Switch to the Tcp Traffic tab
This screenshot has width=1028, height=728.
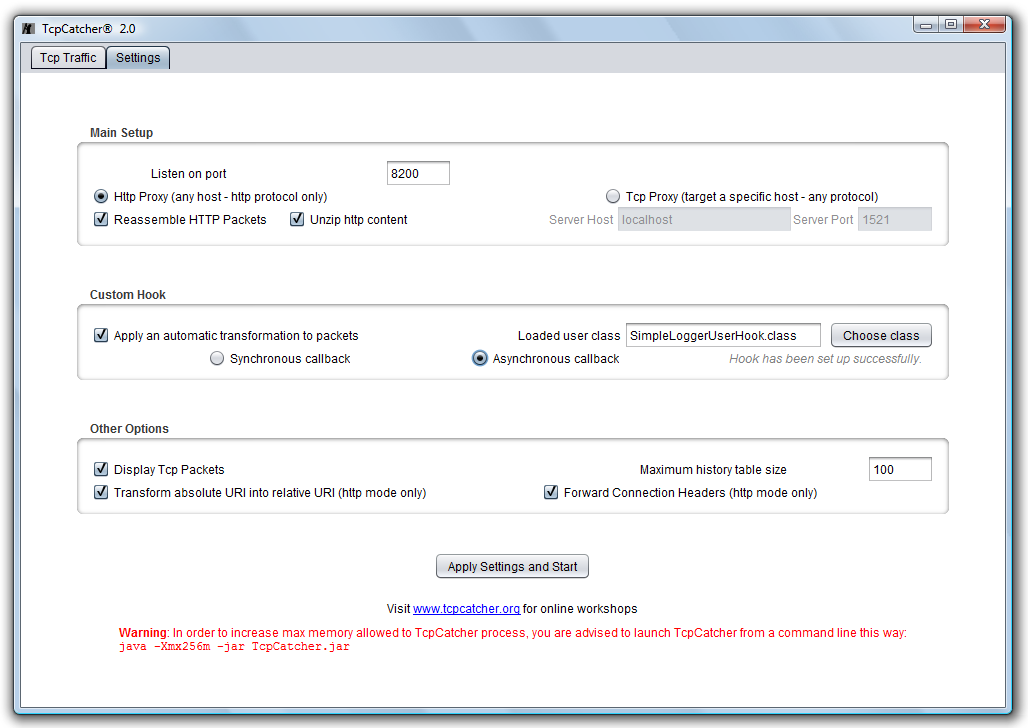pos(68,58)
